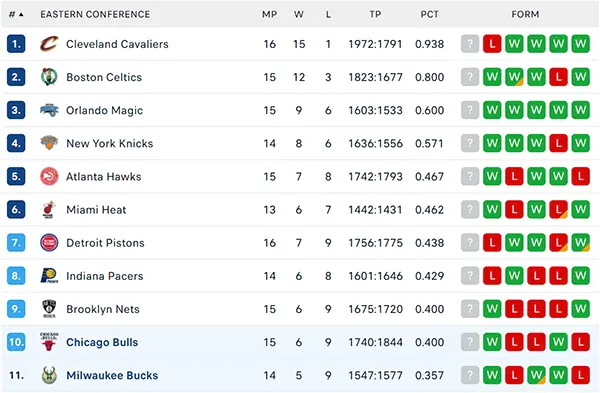Image resolution: width=600 pixels, height=393 pixels.
Task: Click Milwaukee Bucks' last L form badge
Action: tap(580, 375)
